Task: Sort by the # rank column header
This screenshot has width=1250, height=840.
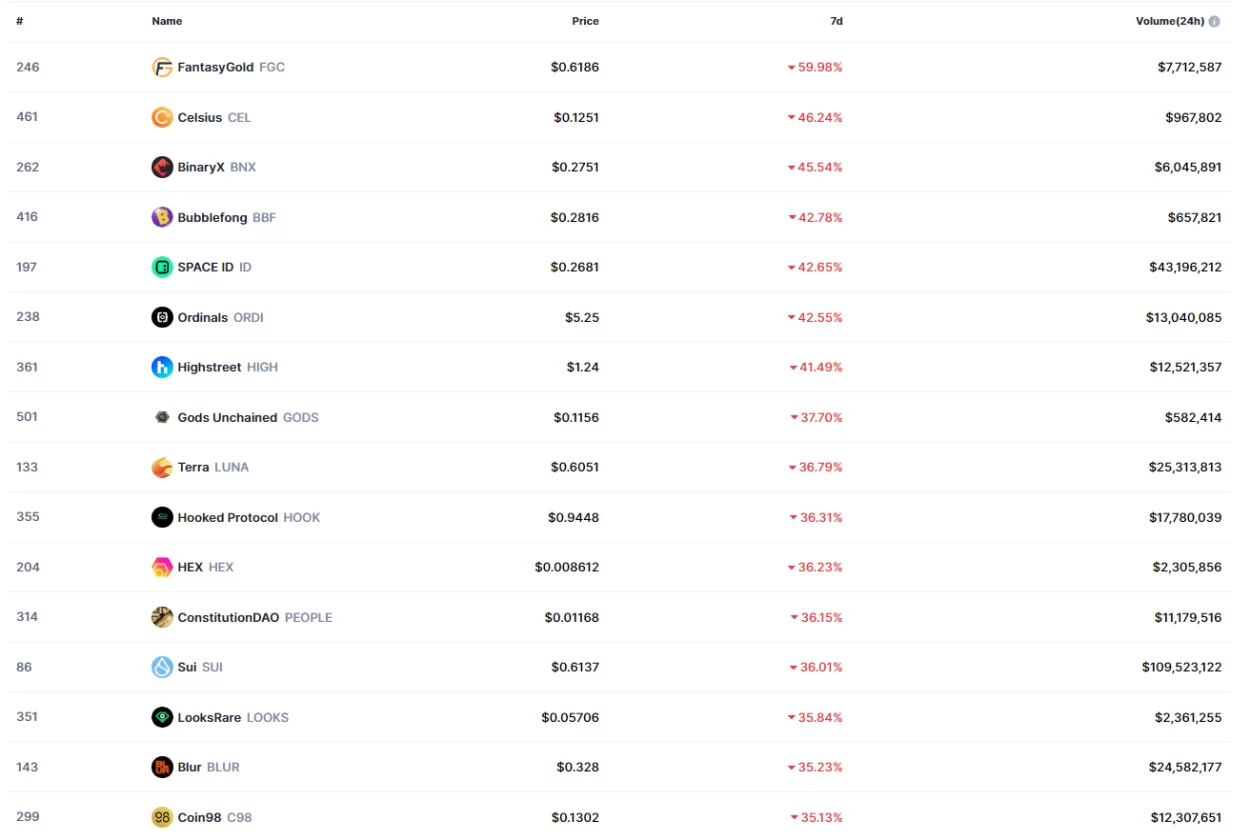Action: click(20, 21)
